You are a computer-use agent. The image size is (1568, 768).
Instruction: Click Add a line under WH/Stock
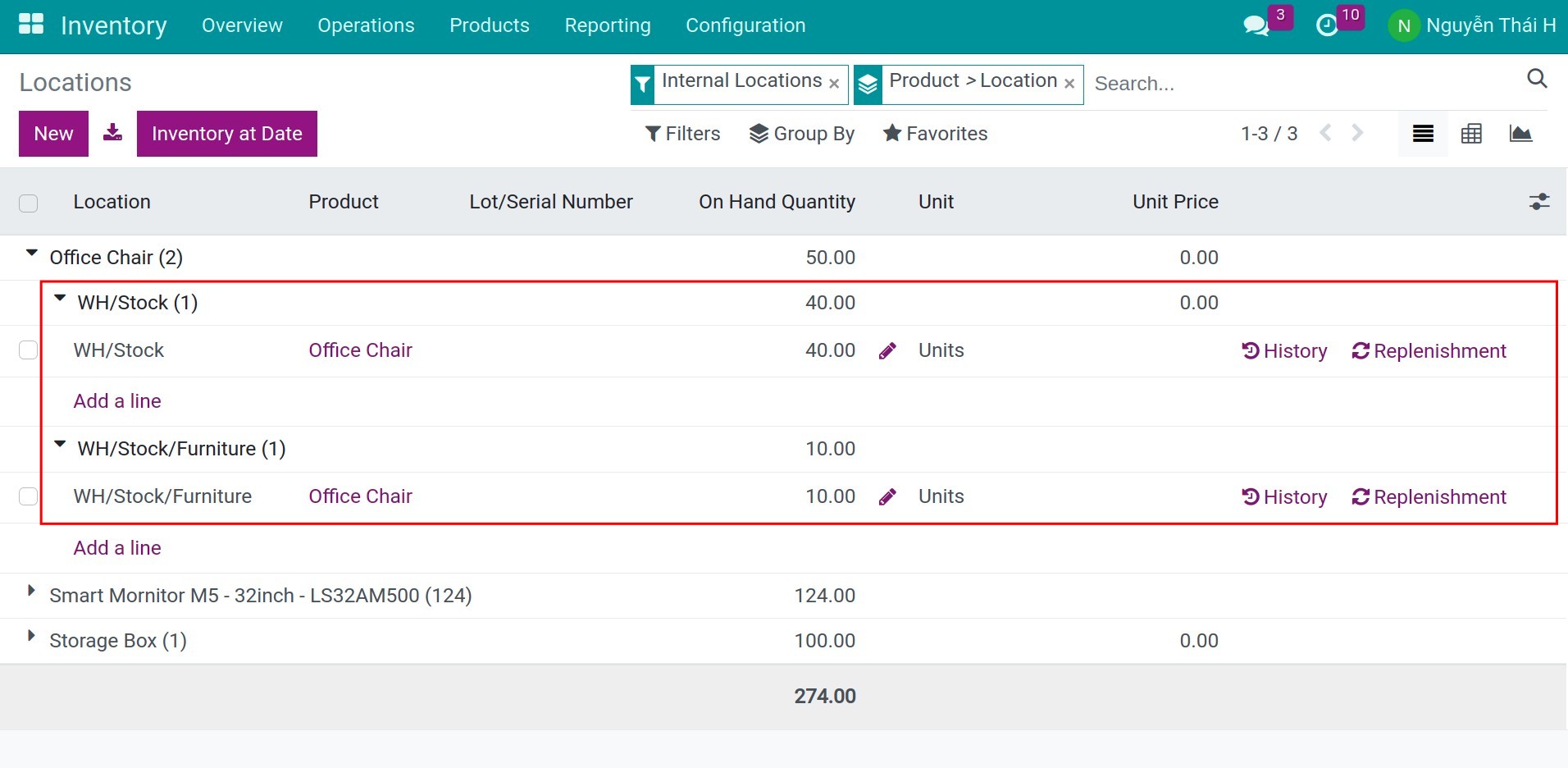pos(116,400)
